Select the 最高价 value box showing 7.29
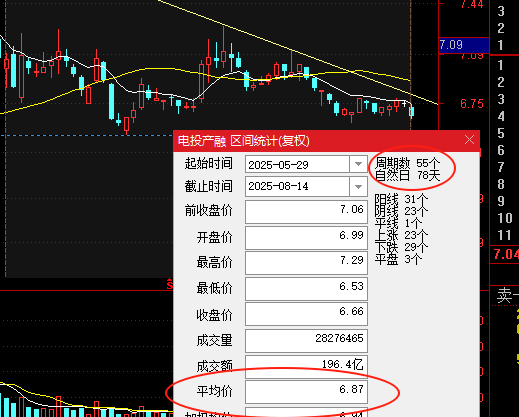 [306, 263]
